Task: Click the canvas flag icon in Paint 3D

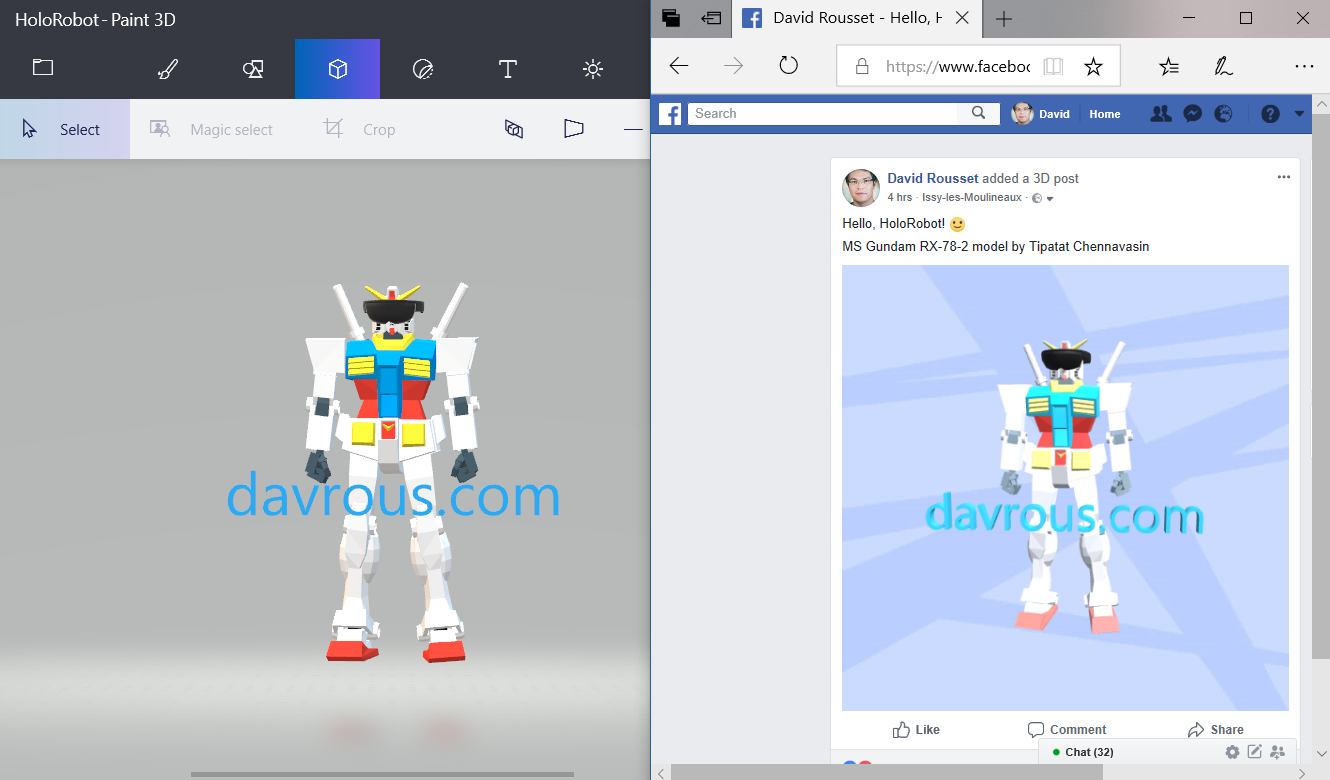Action: 573,129
